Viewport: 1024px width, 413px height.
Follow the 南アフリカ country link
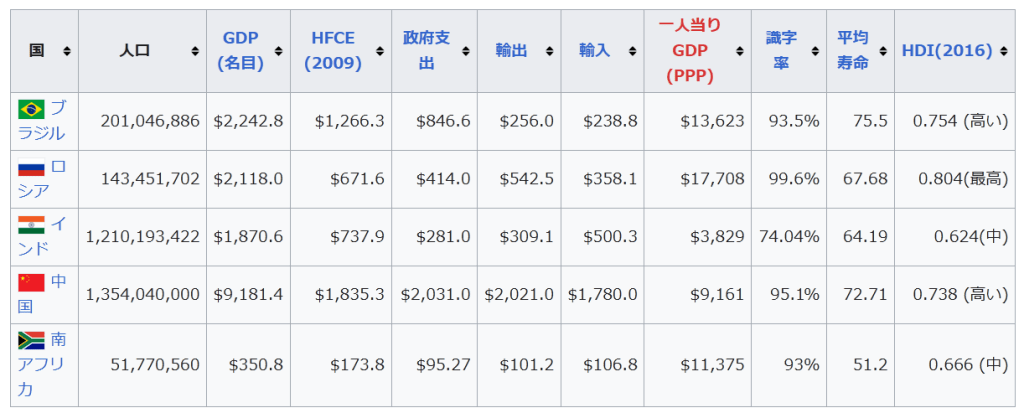[40, 364]
